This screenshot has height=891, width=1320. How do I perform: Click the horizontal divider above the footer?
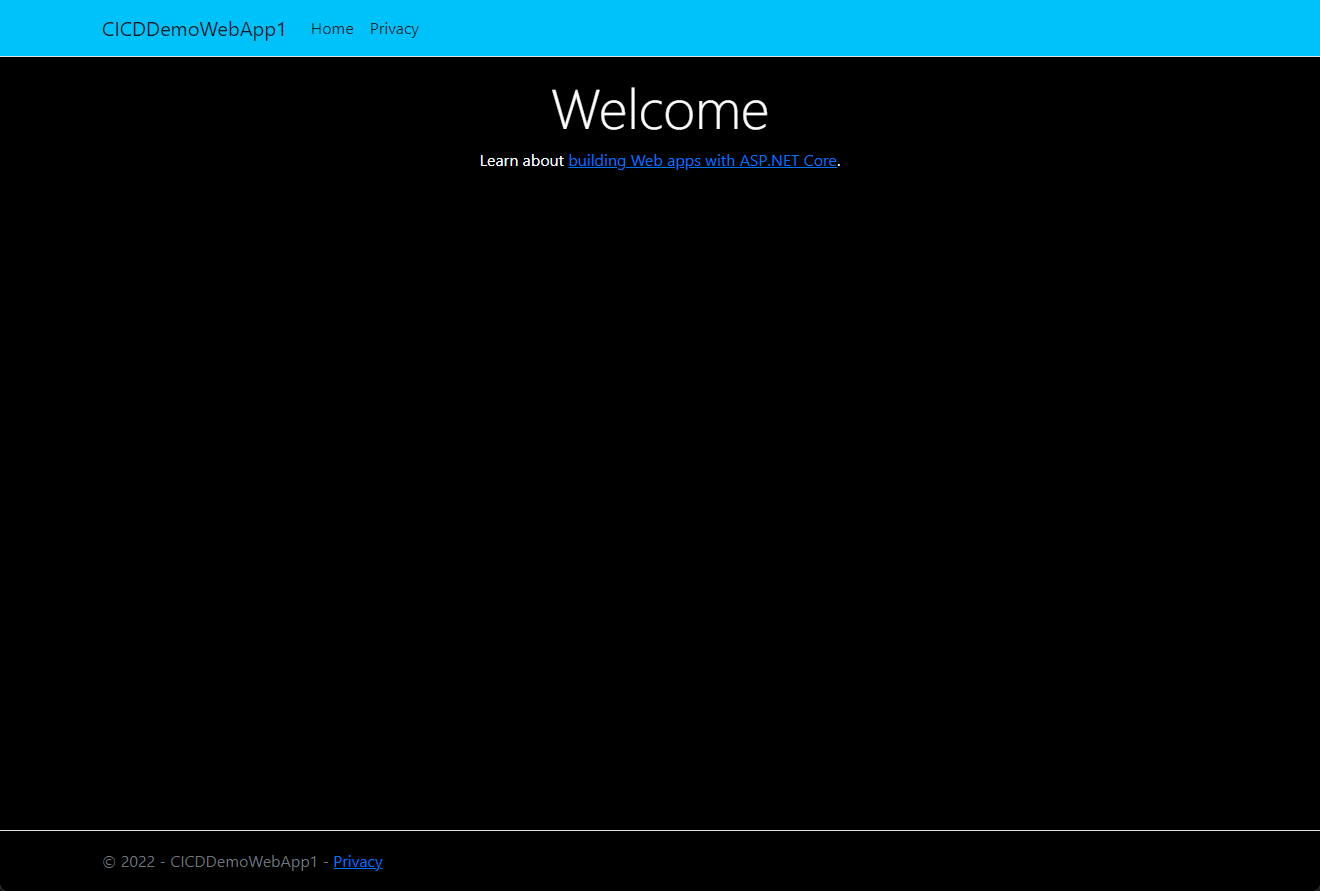point(660,830)
